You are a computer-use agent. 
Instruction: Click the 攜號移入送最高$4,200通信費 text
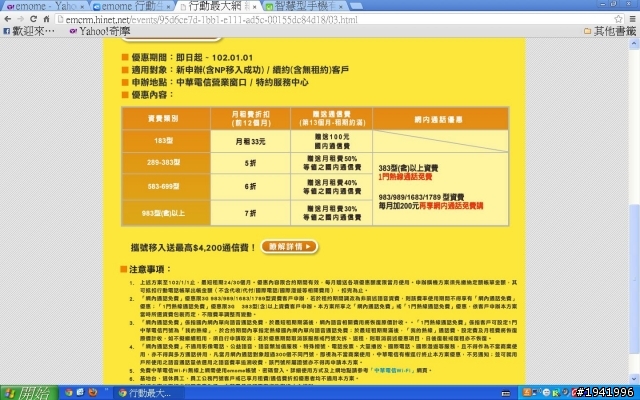point(193,247)
